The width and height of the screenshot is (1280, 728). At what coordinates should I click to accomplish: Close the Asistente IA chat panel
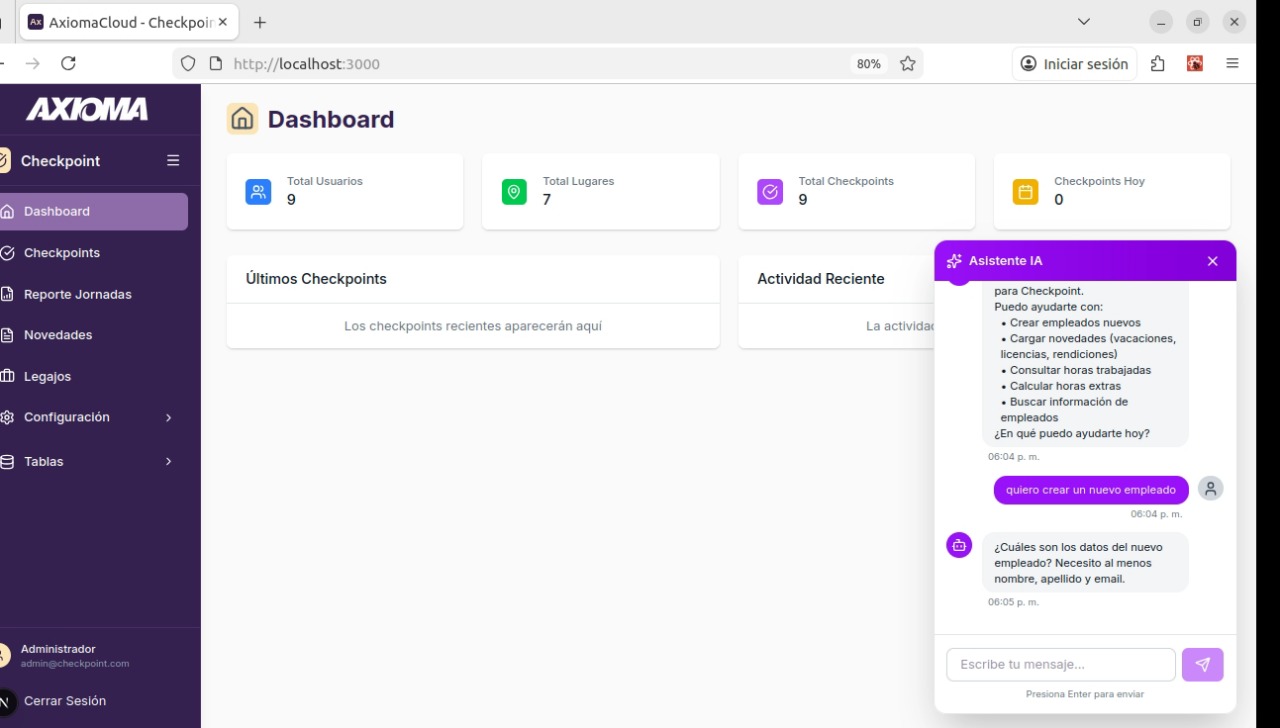click(1212, 261)
